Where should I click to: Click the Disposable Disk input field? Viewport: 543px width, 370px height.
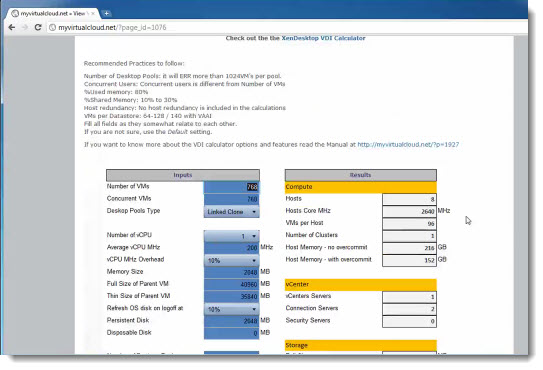tap(231, 333)
